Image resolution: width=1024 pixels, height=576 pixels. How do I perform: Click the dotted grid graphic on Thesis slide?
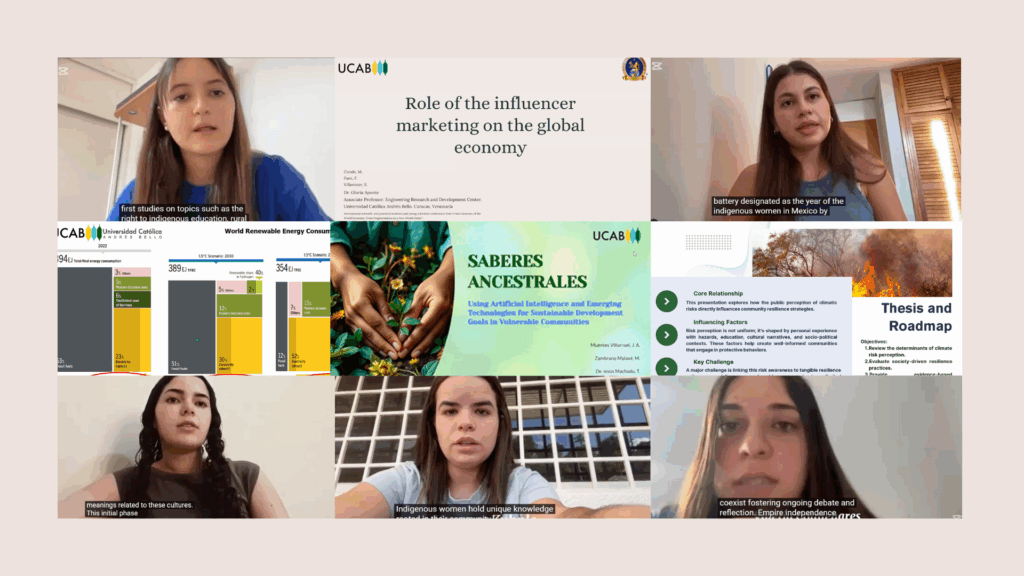click(x=708, y=242)
